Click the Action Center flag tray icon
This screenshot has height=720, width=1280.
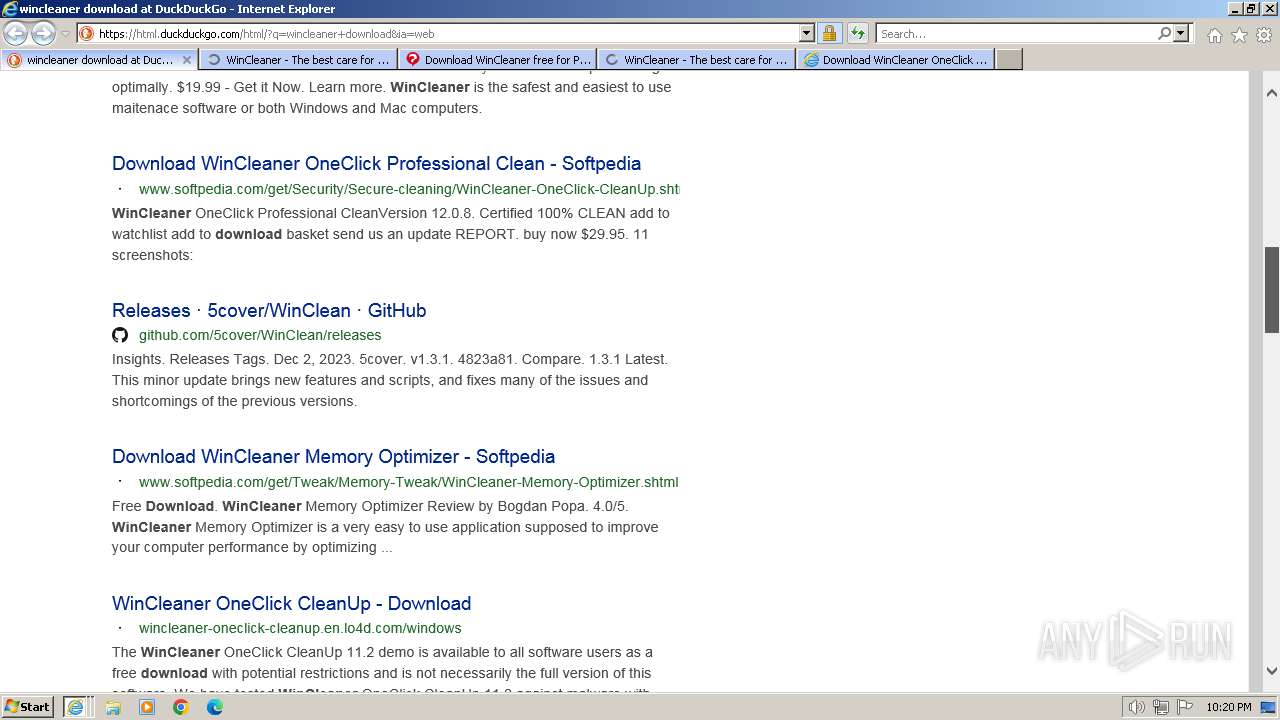click(x=1185, y=707)
